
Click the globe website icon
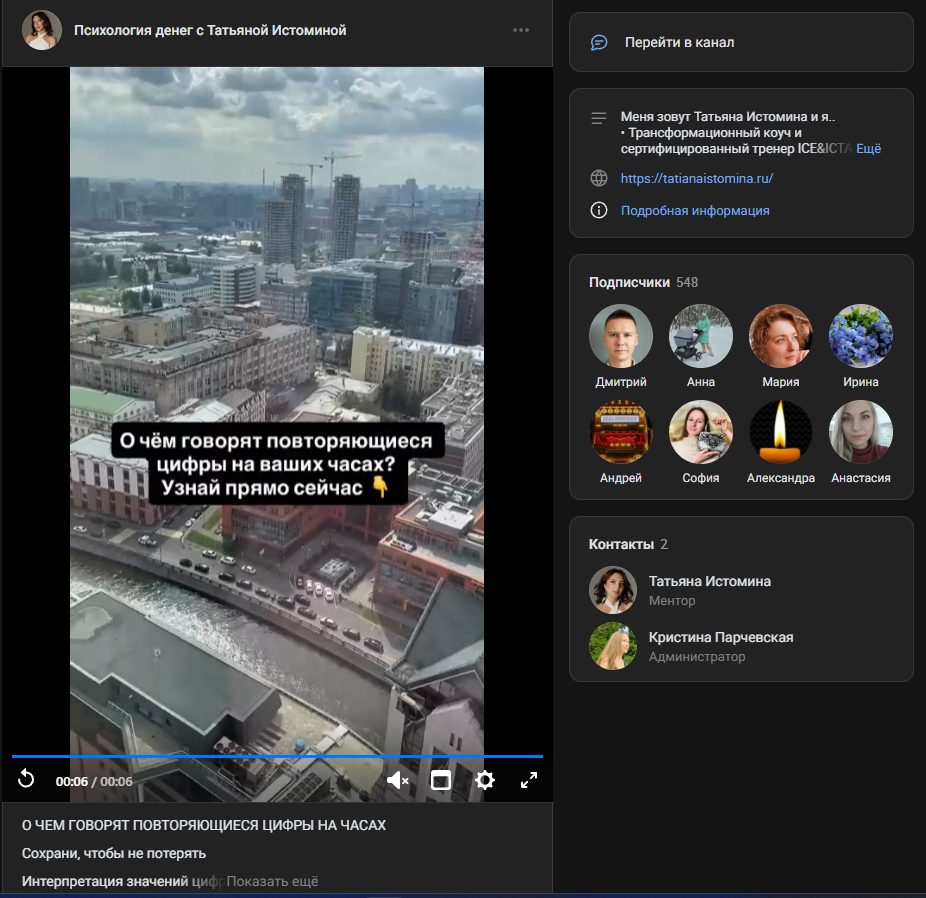599,178
